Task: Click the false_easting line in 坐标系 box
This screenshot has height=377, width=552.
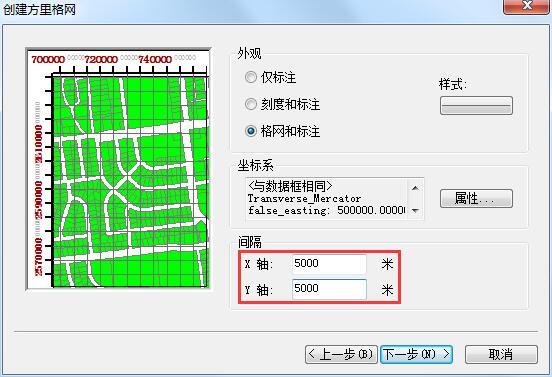Action: 327,210
